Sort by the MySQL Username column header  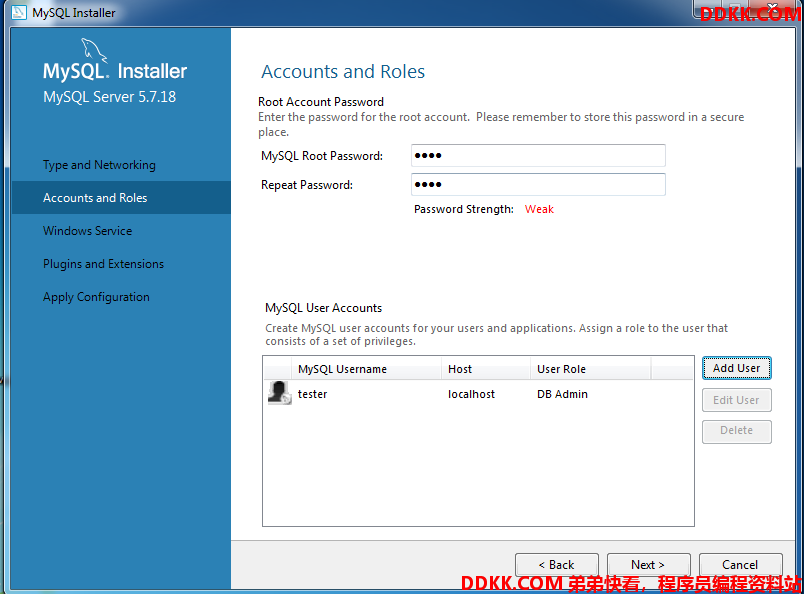point(366,369)
